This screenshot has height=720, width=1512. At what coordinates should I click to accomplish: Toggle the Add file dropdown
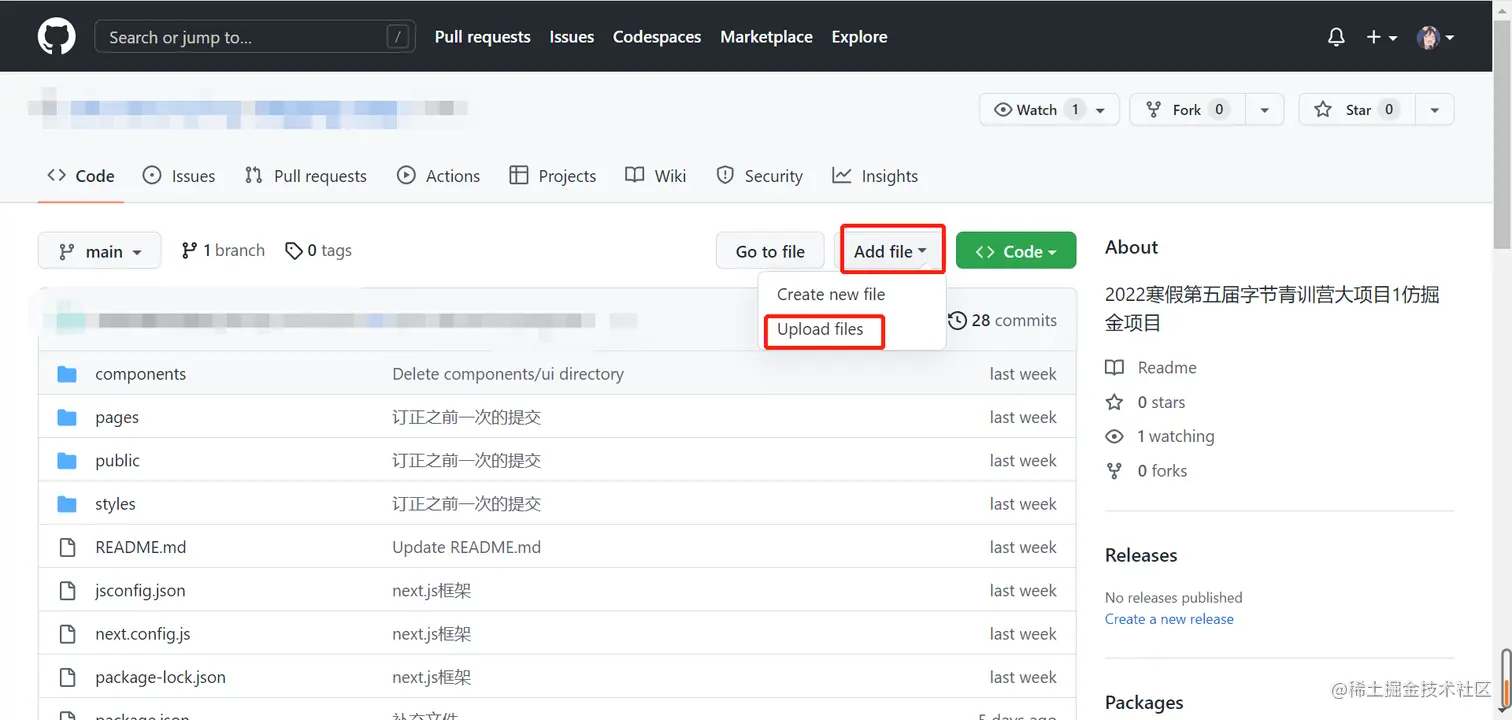coord(890,251)
